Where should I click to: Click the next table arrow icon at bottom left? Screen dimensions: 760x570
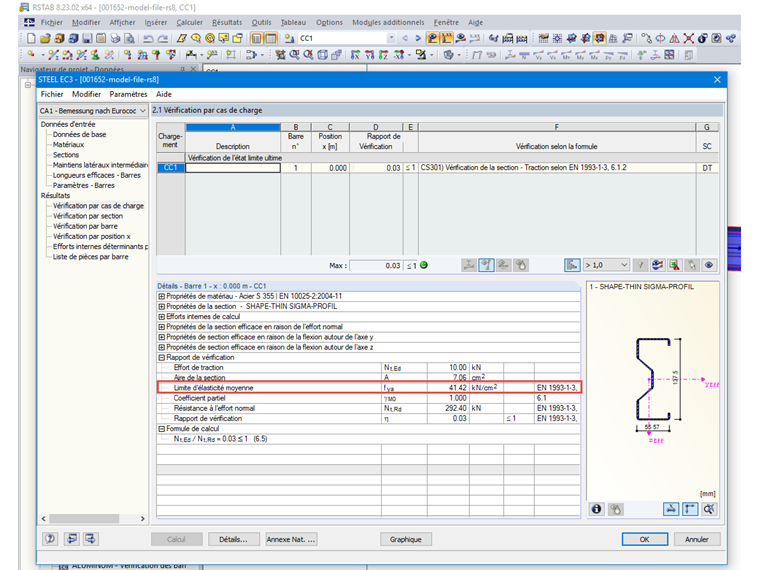90,538
